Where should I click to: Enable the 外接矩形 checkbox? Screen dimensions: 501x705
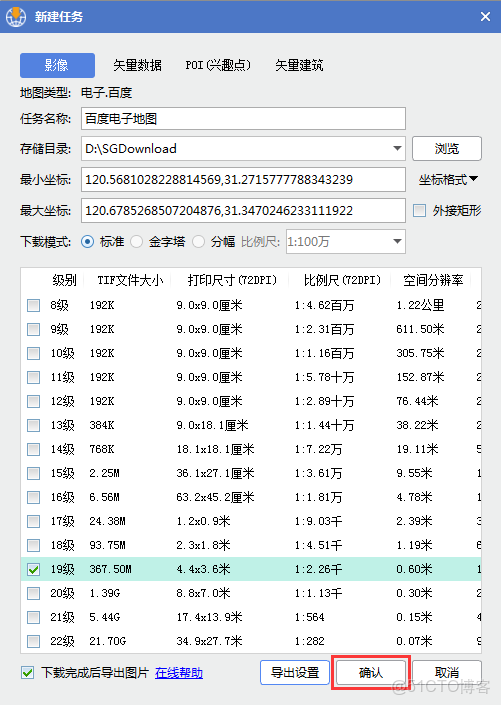420,210
